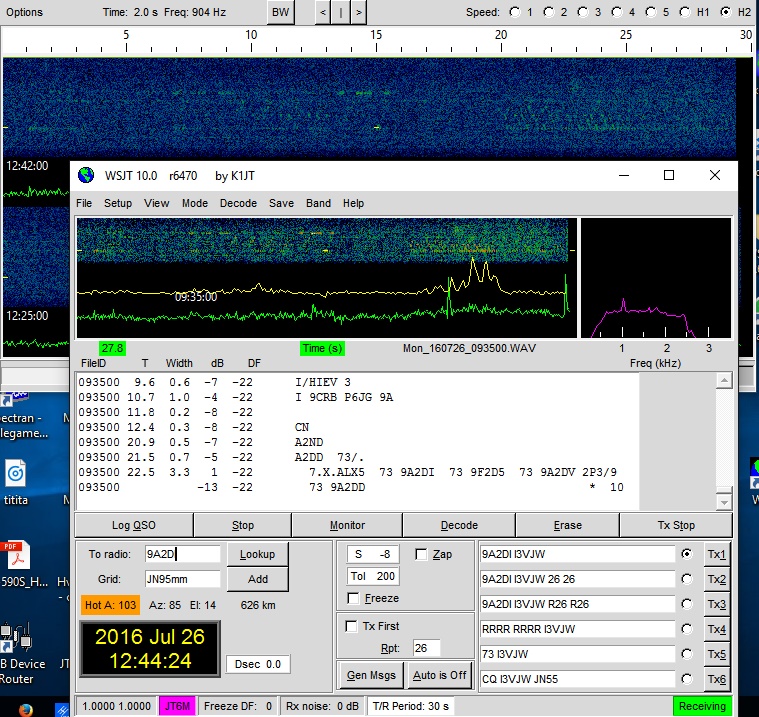Viewport: 759px width, 717px height.
Task: Click the Tx Stop button
Action: [x=676, y=525]
